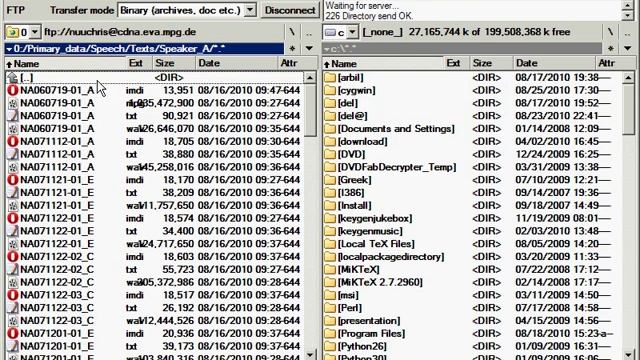Open right panel directory favorites star
Image resolution: width=640 pixels, height=360 pixels.
(x=611, y=49)
